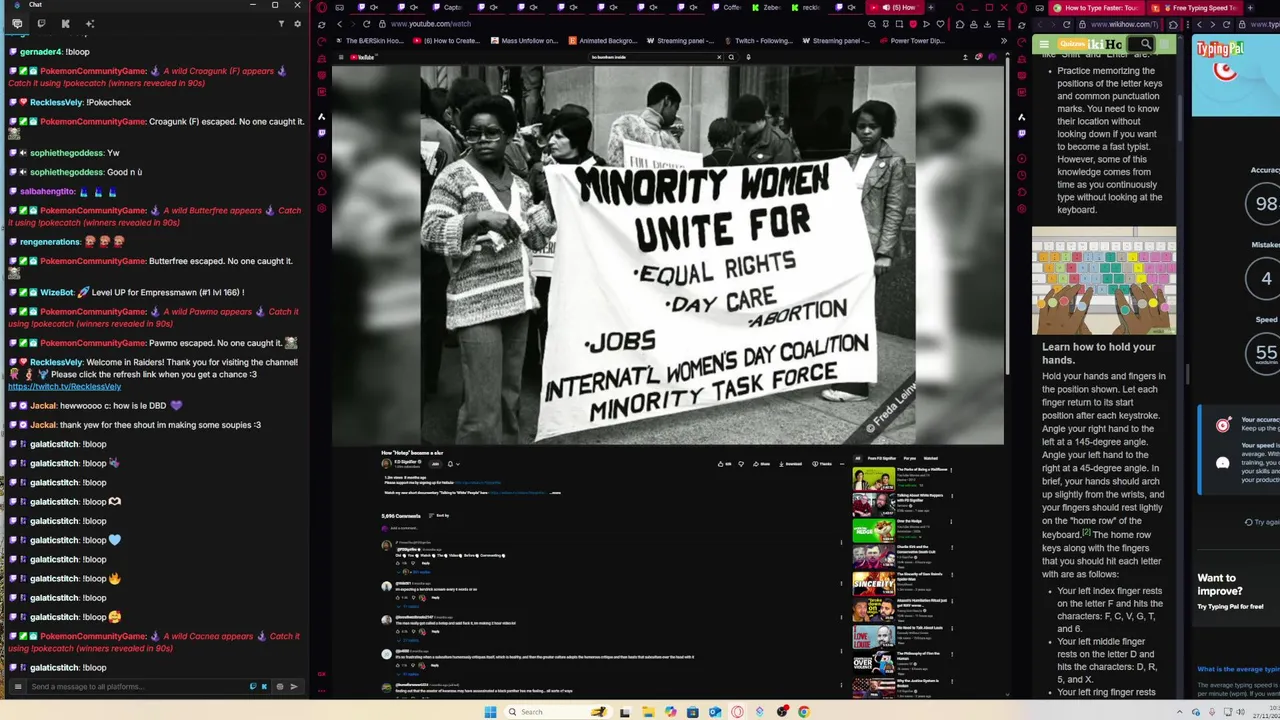Open notification options dropdown arrow beside bell
Screen dimensions: 1280x720
coord(458,464)
